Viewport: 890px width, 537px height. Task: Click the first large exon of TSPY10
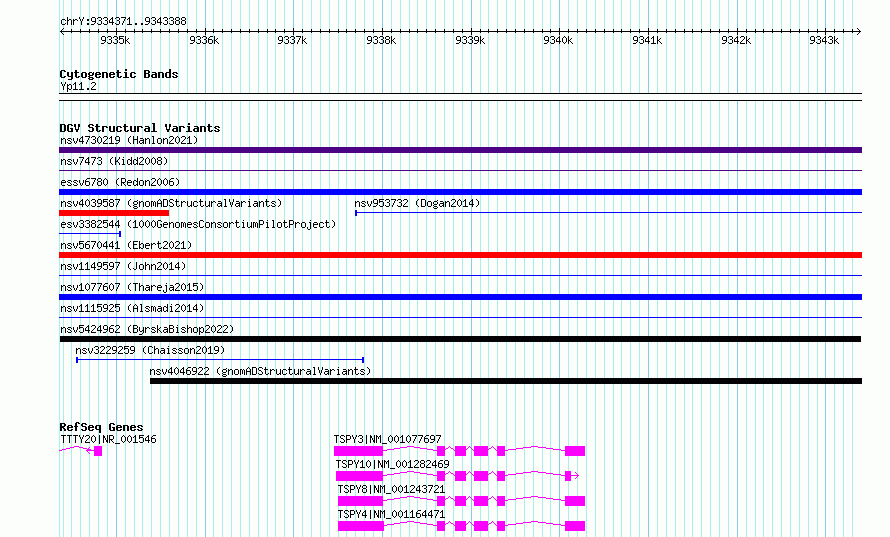[359, 476]
